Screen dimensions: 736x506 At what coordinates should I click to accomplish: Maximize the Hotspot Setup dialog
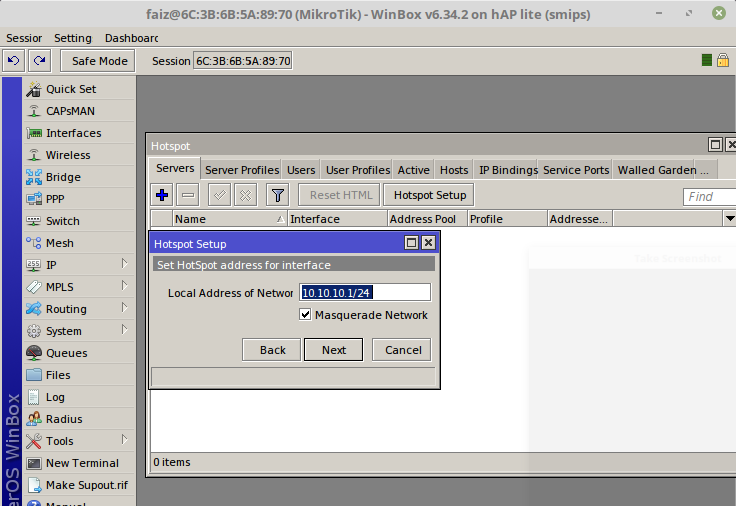pyautogui.click(x=412, y=242)
